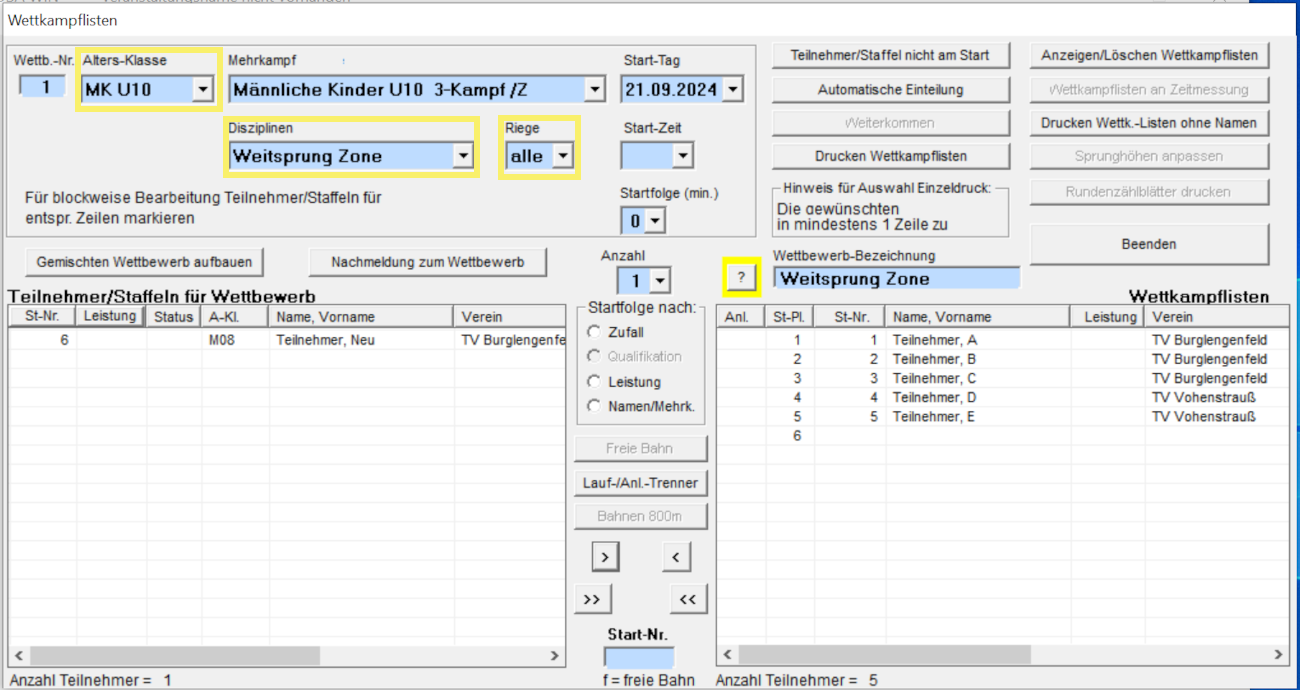Click the Beenden button

[1149, 244]
